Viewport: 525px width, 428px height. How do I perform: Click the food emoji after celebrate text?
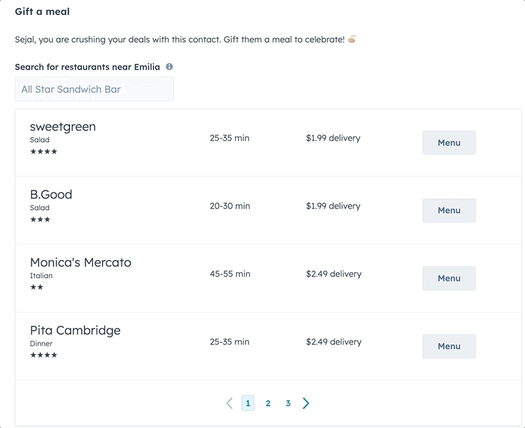[x=352, y=39]
